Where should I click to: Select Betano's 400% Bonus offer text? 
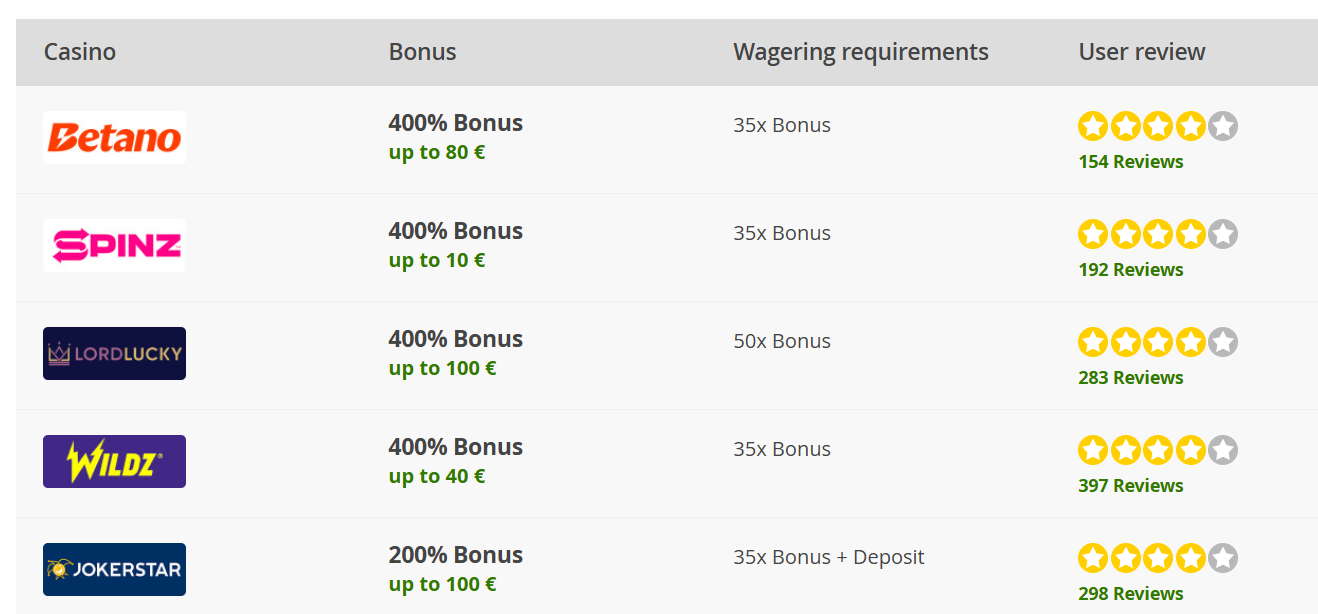pyautogui.click(x=456, y=123)
